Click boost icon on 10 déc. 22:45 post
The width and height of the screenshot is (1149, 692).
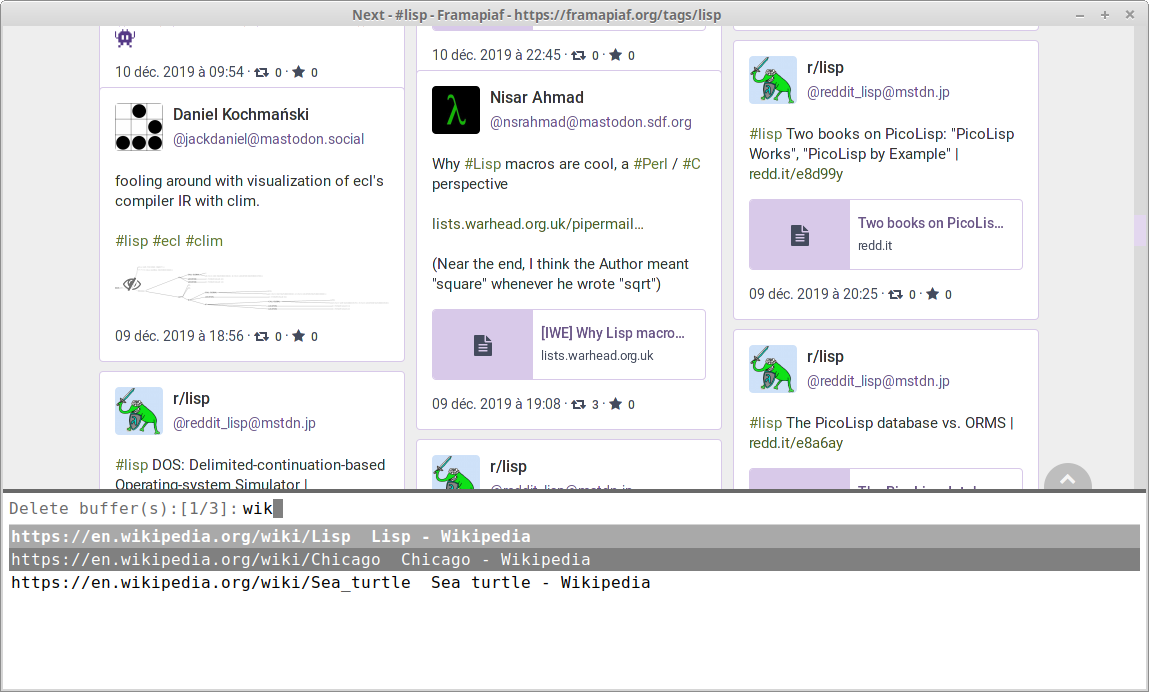tap(578, 55)
